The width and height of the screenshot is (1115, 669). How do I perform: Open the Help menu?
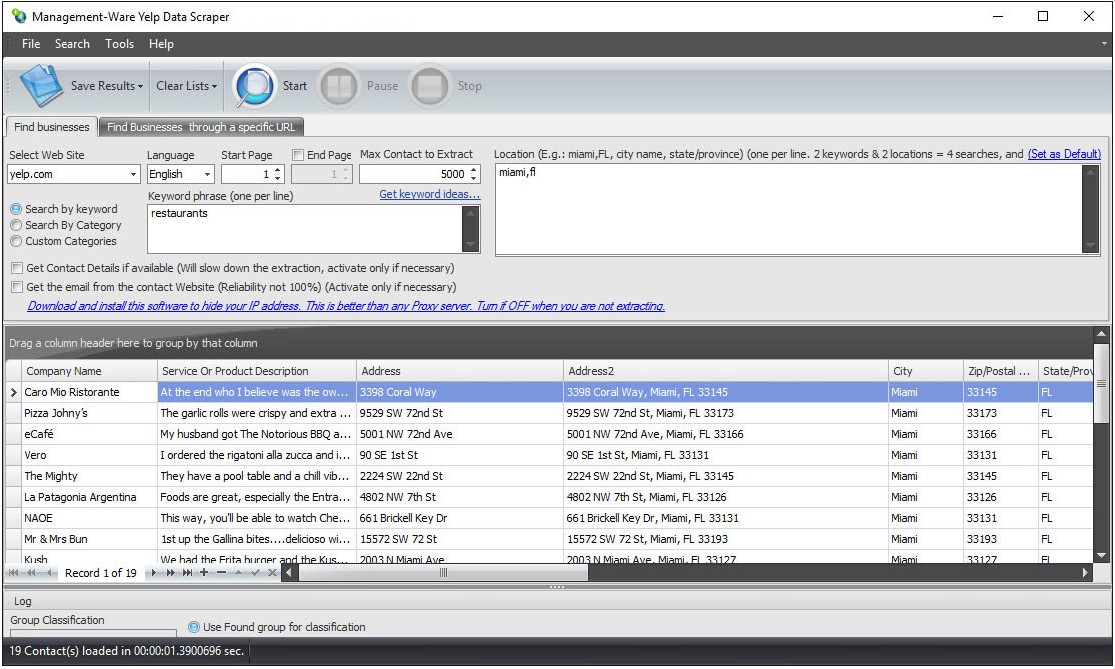click(161, 44)
